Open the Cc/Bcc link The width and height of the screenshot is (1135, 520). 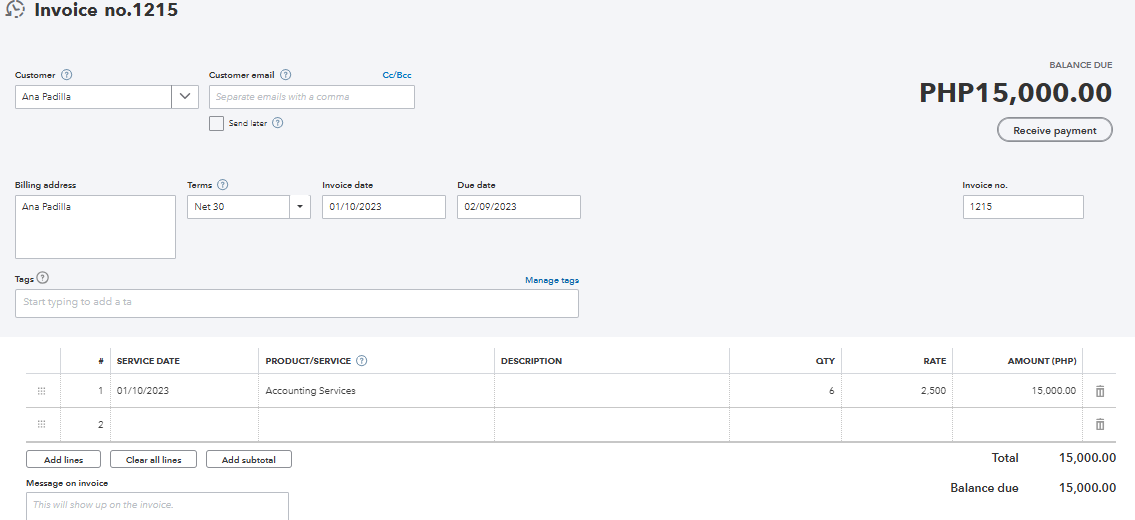(x=397, y=75)
